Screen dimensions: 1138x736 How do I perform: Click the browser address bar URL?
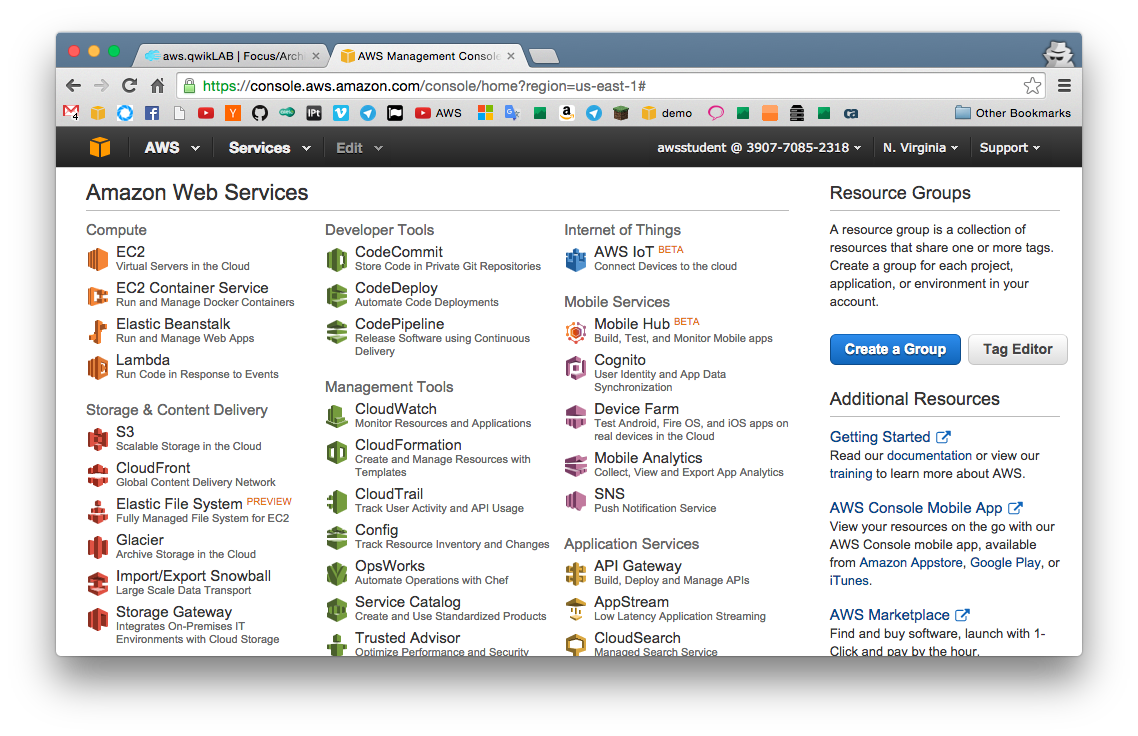(424, 86)
